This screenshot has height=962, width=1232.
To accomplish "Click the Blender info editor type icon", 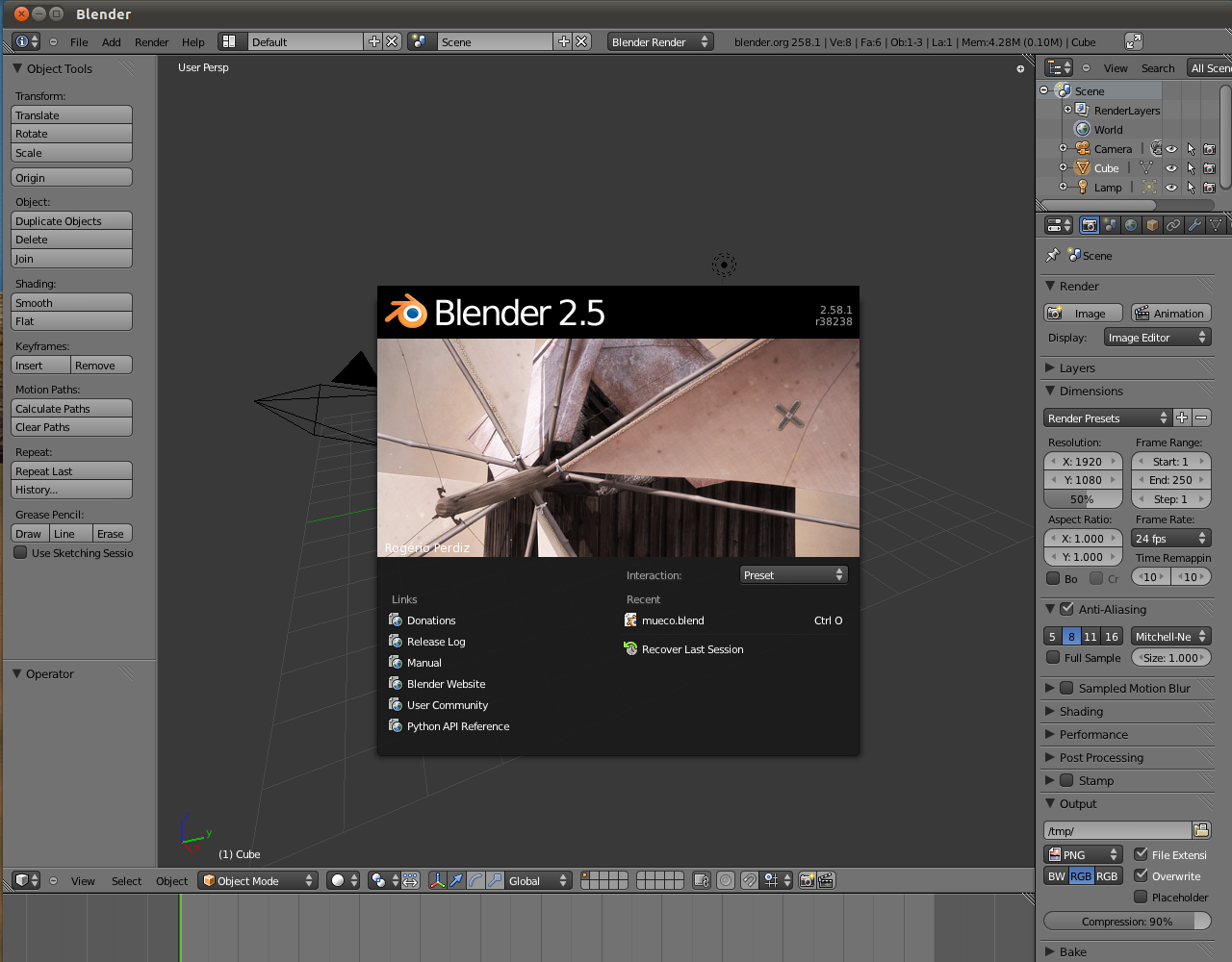I will click(x=27, y=41).
